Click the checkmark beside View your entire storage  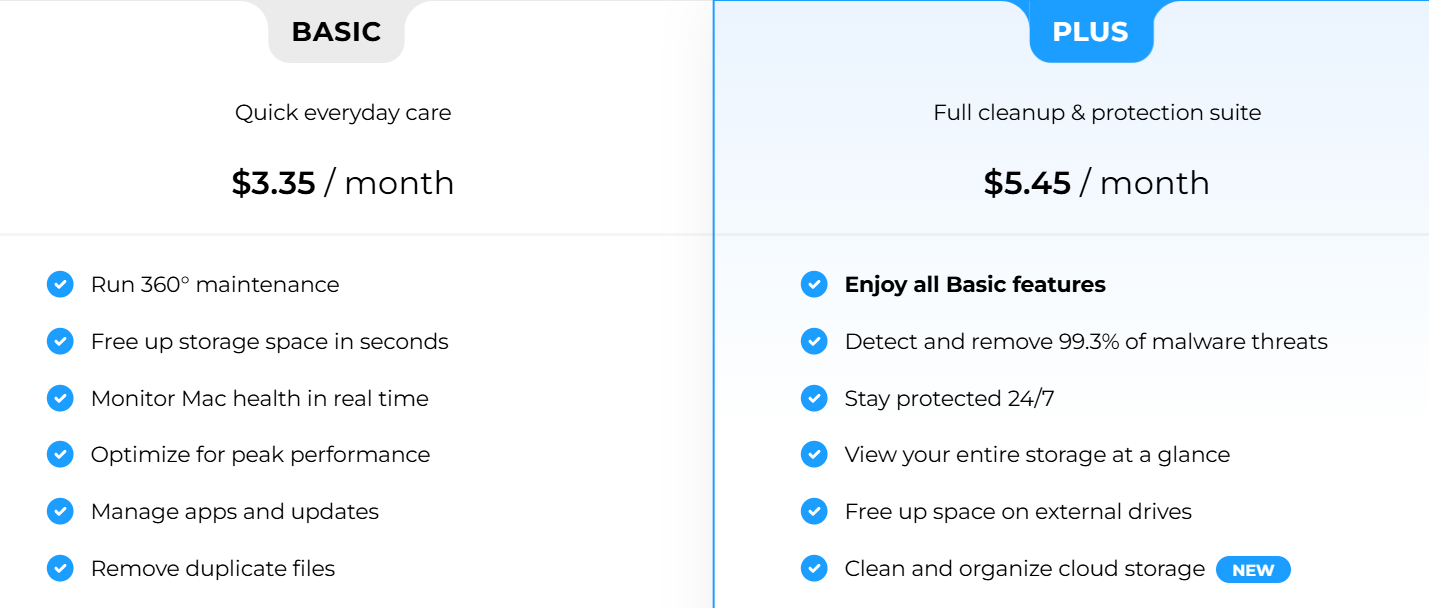[x=814, y=454]
